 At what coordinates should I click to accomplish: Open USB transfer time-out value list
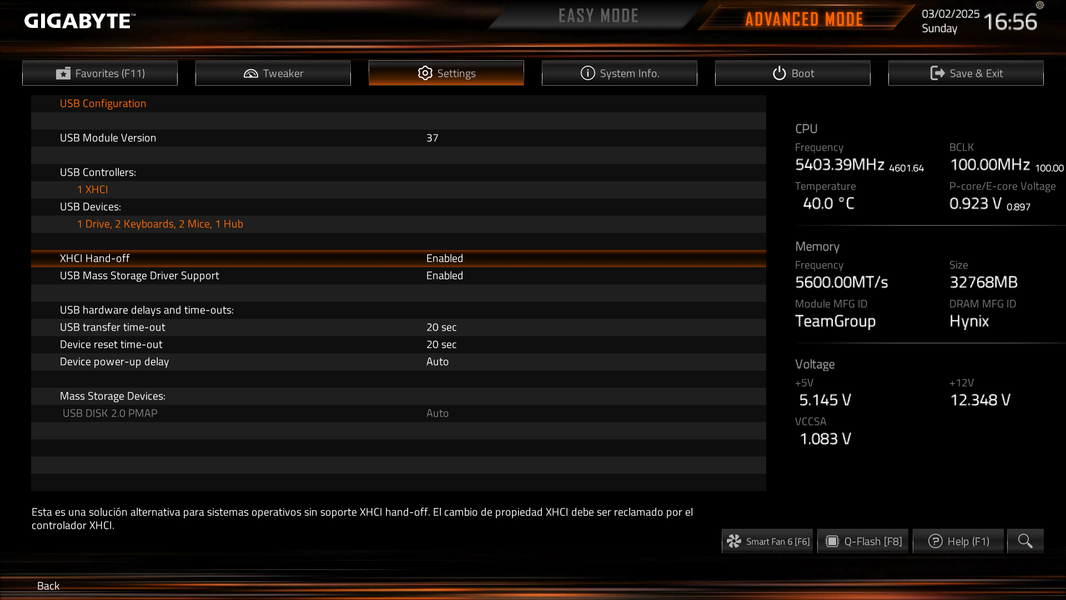tap(441, 327)
